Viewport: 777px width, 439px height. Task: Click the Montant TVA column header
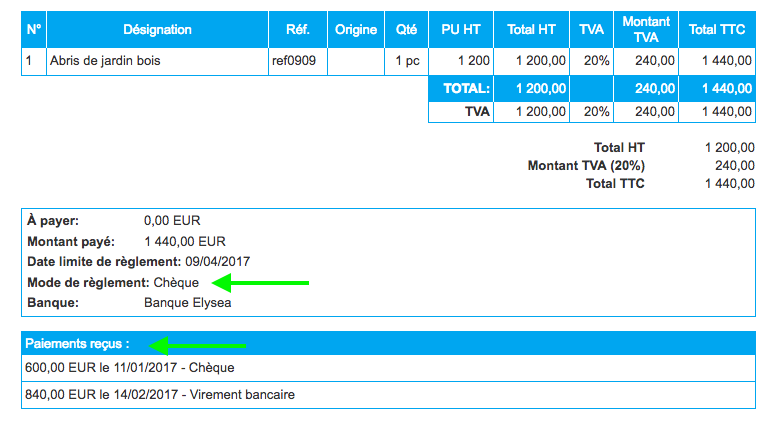[646, 30]
